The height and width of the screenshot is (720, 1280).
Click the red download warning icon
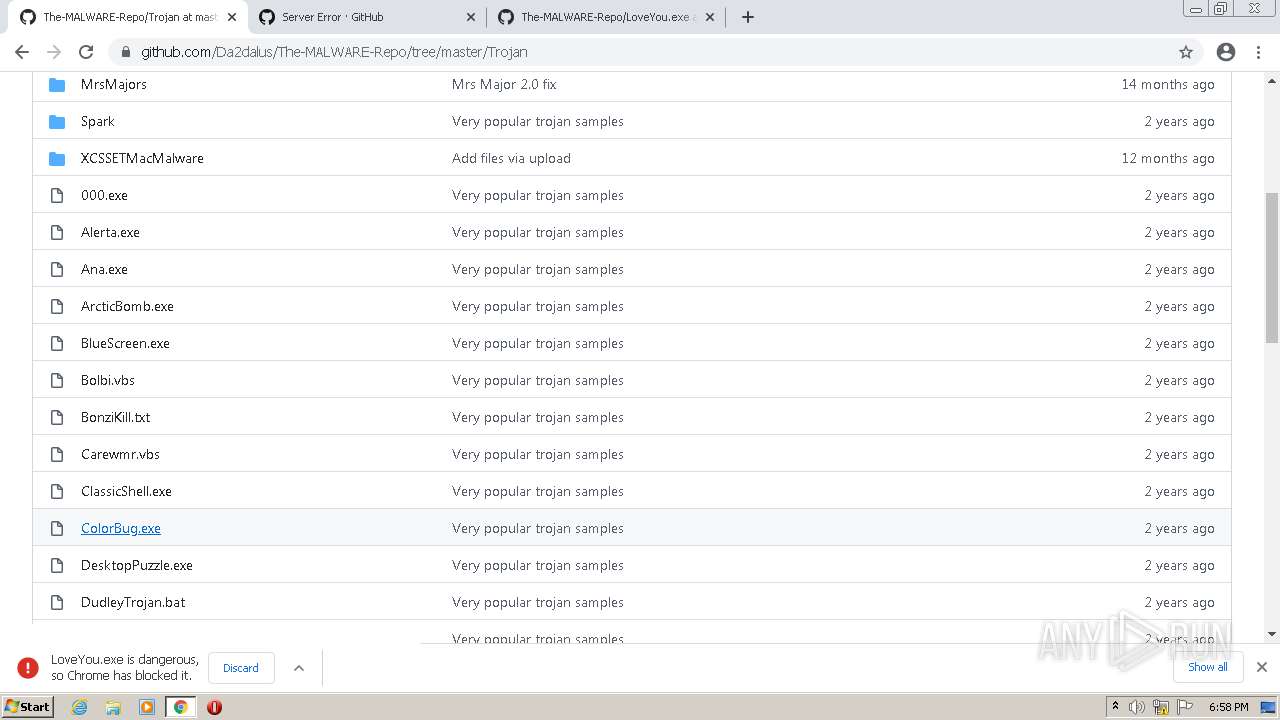(27, 668)
